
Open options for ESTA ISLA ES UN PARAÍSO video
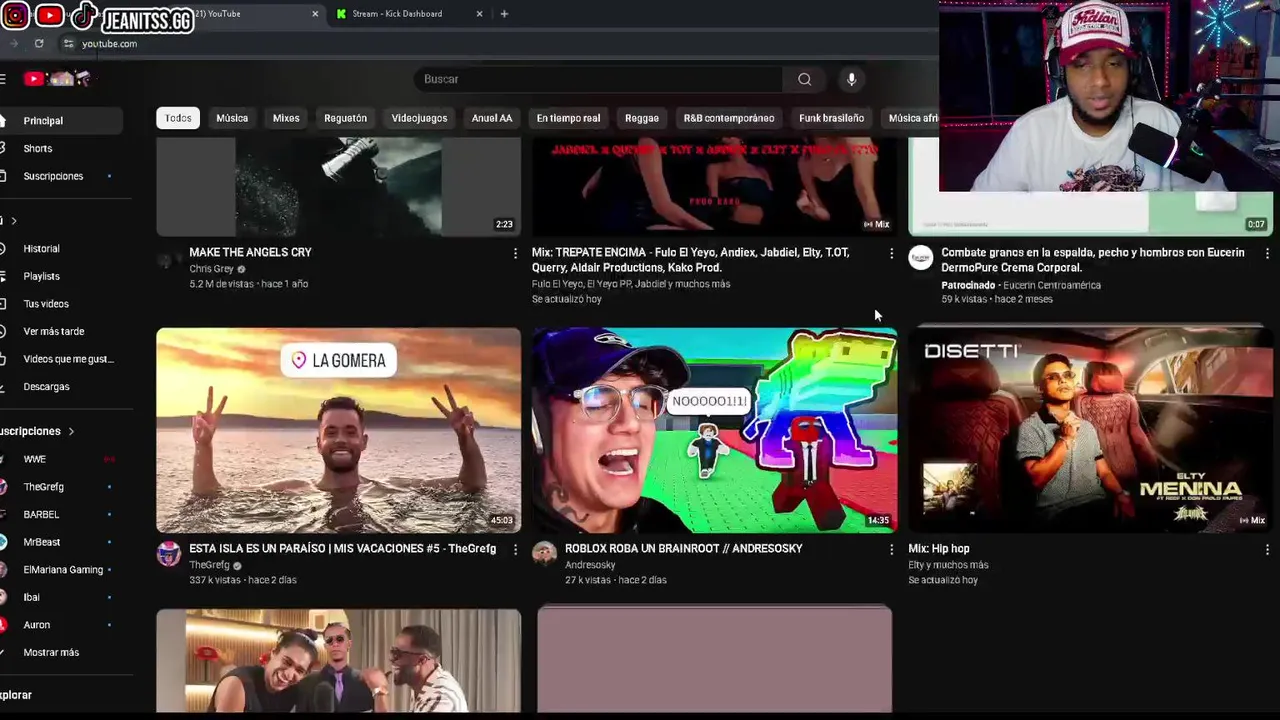click(515, 549)
